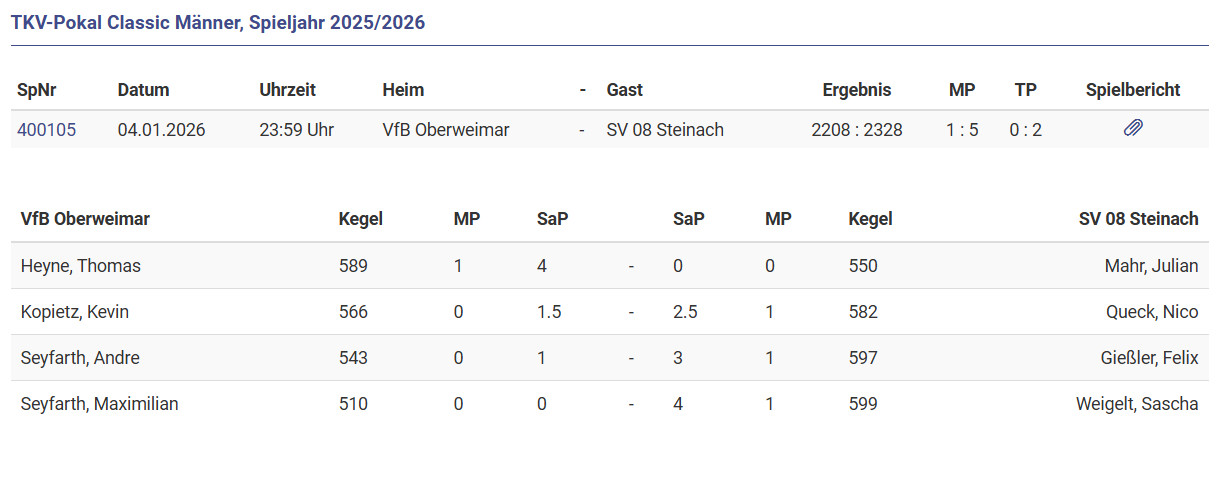The height and width of the screenshot is (484, 1220).
Task: Click the SpNr column header
Action: [37, 90]
